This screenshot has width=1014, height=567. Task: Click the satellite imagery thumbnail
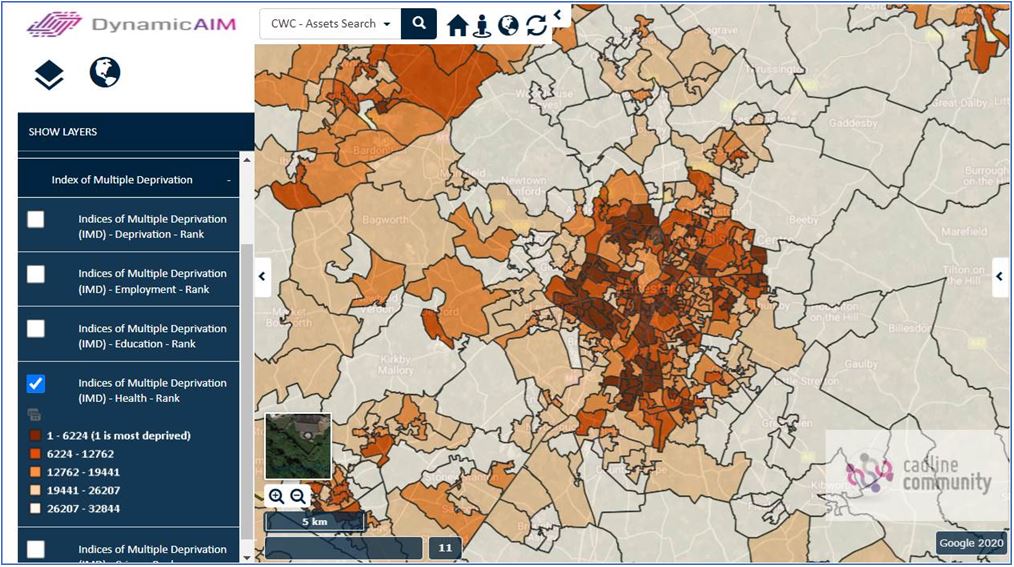point(298,446)
